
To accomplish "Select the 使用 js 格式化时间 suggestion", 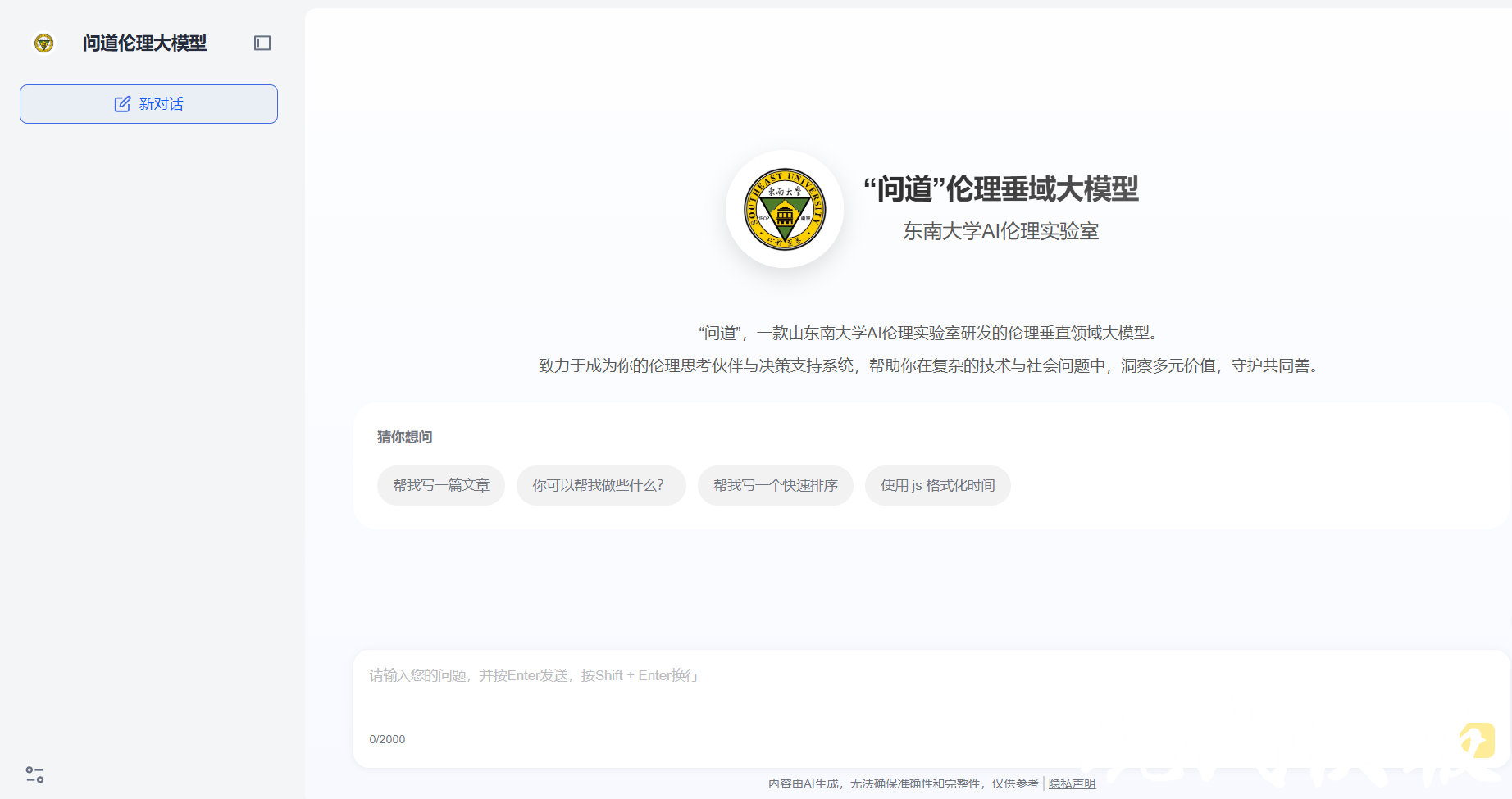I will [x=937, y=485].
